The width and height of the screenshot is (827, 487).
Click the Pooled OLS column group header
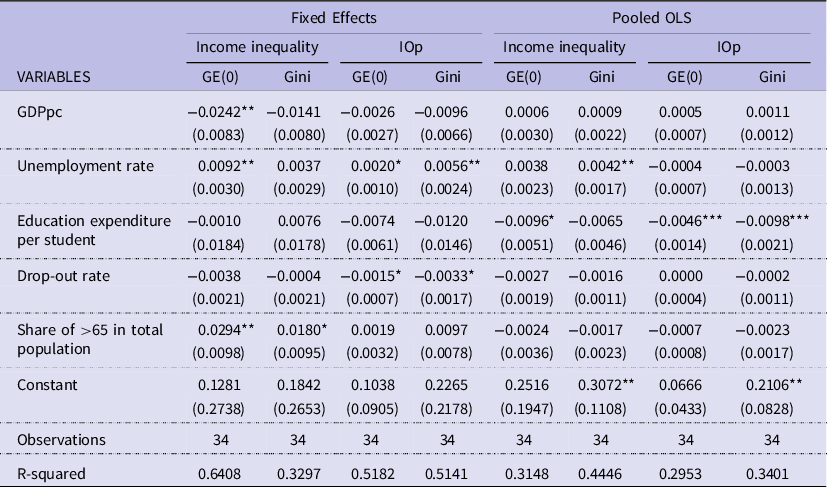click(x=652, y=17)
